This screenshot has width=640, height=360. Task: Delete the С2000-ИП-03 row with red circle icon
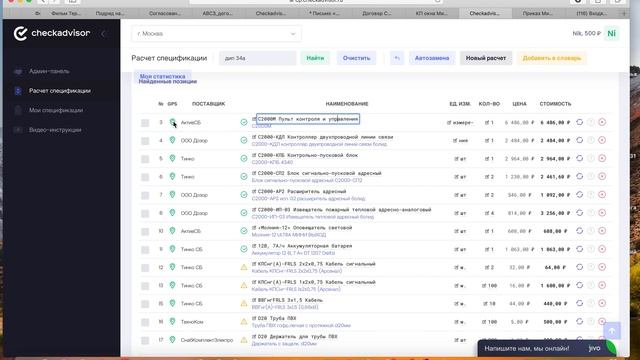pos(602,213)
